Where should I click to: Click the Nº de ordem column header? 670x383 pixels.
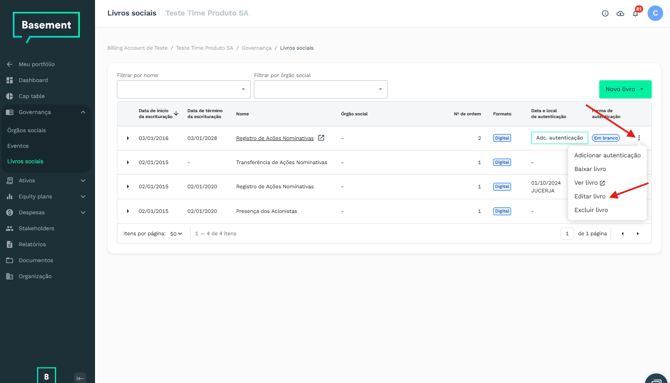[x=467, y=114]
